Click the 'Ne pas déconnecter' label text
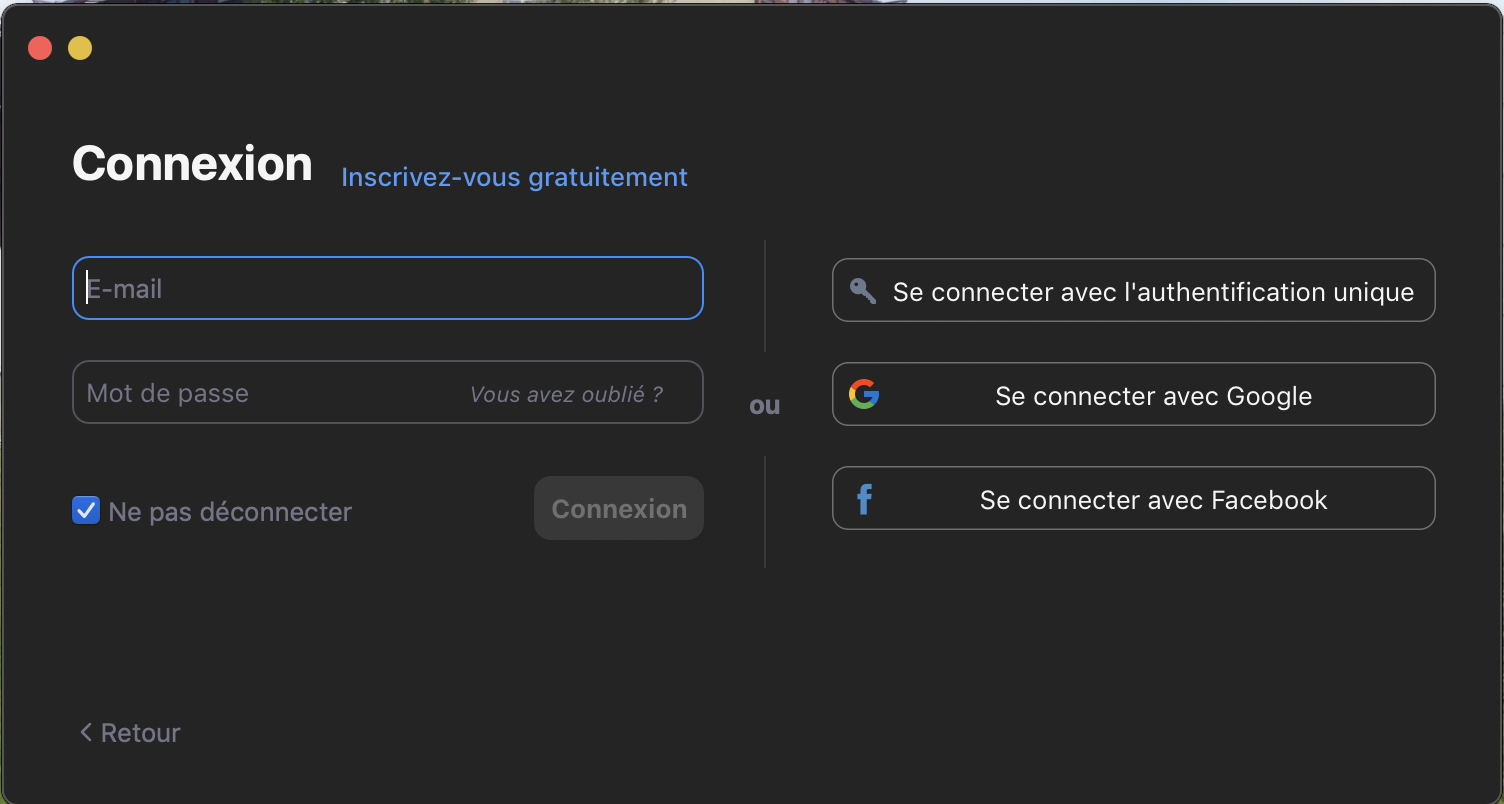Screen dimensions: 1504x804 (230, 512)
